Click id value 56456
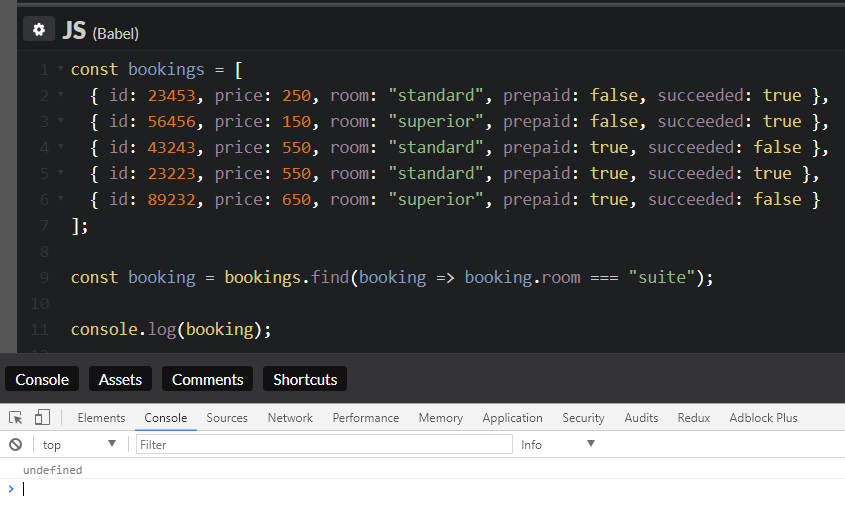 pyautogui.click(x=171, y=121)
